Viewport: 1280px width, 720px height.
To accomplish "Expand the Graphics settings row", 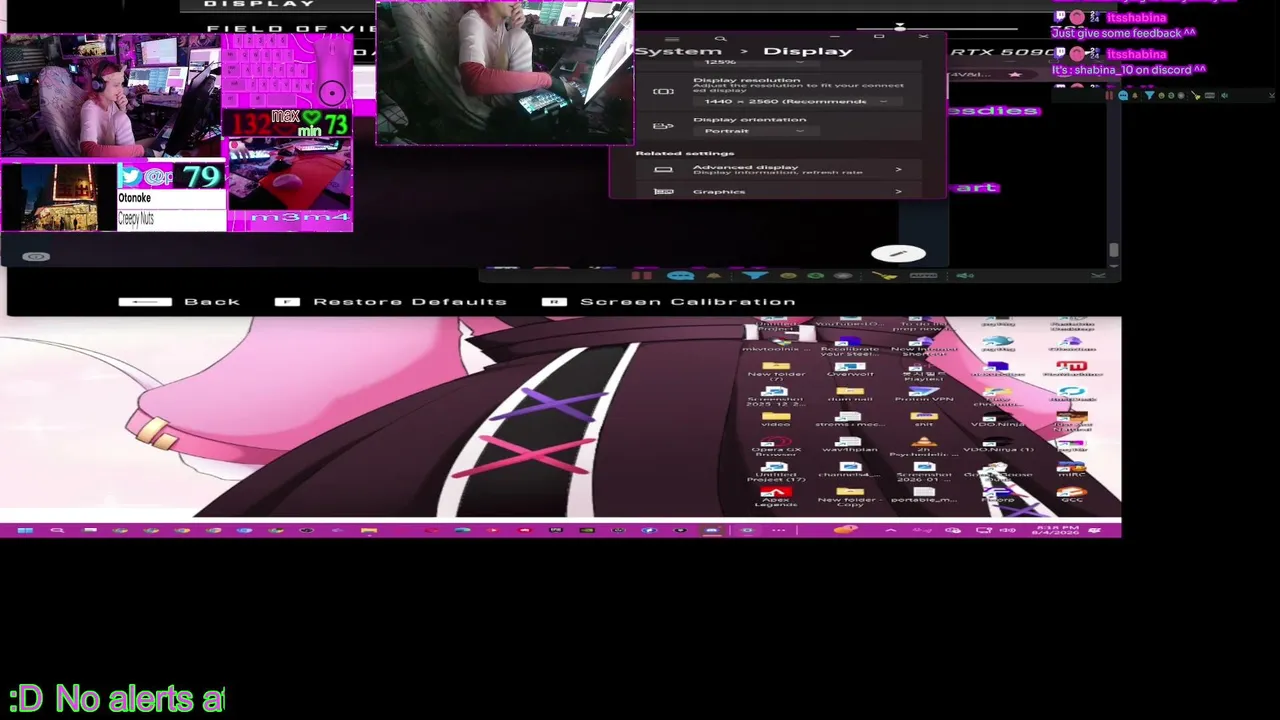I will pos(778,191).
